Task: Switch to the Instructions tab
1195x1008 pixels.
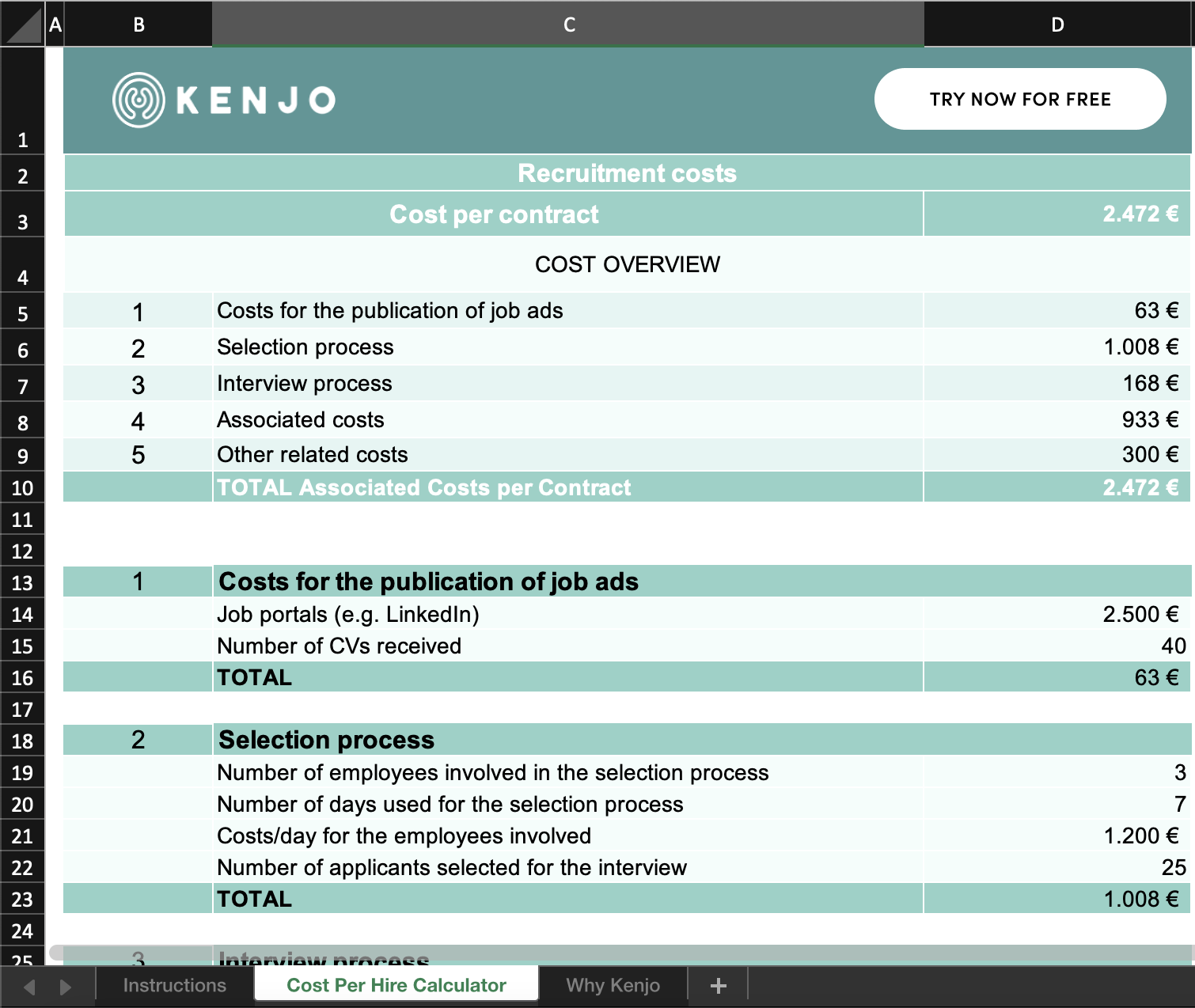Action: (173, 985)
